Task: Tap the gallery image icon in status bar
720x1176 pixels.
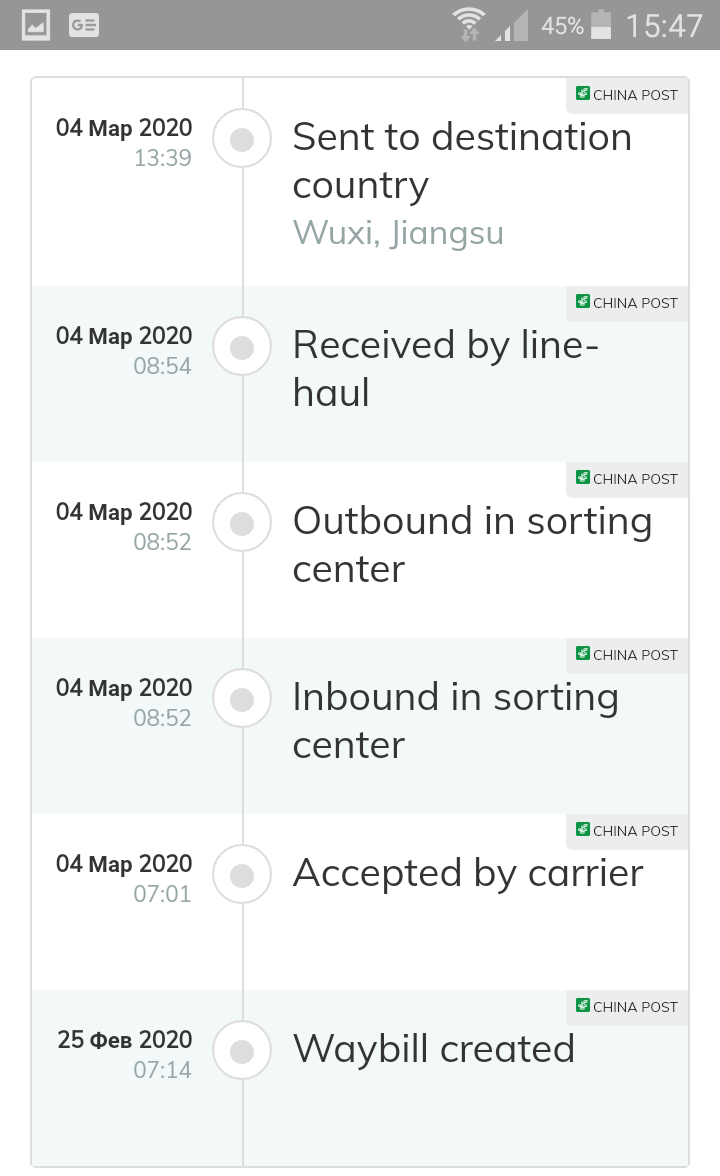Action: [36, 25]
